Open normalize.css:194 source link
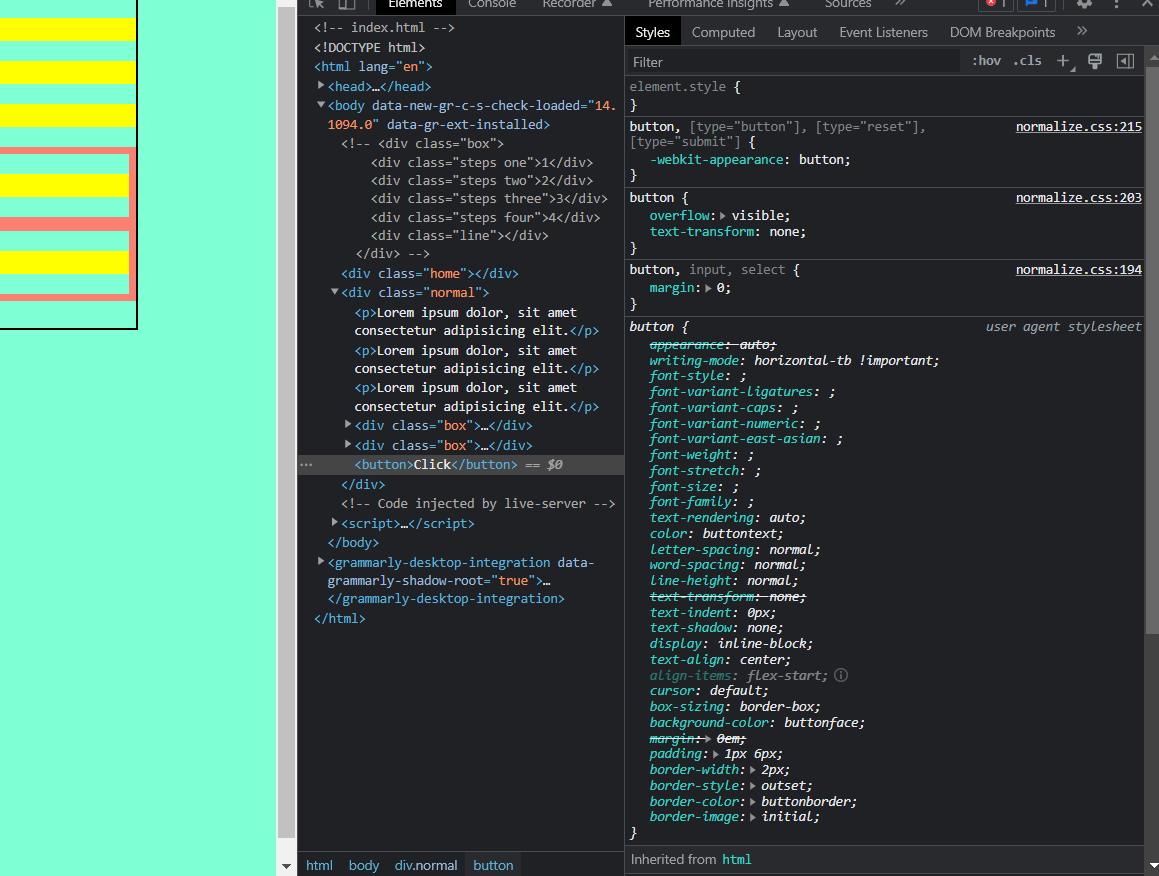 (x=1078, y=270)
